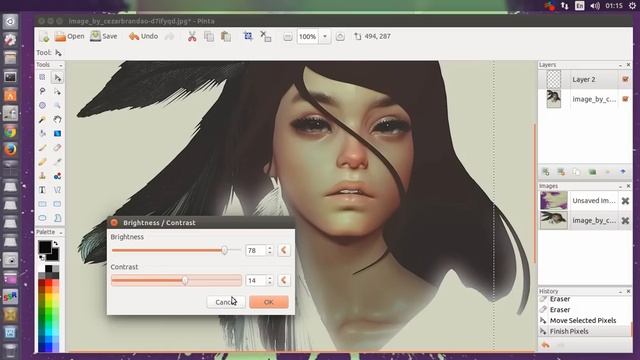Click the Copy icon in toolbar

[x=209, y=36]
